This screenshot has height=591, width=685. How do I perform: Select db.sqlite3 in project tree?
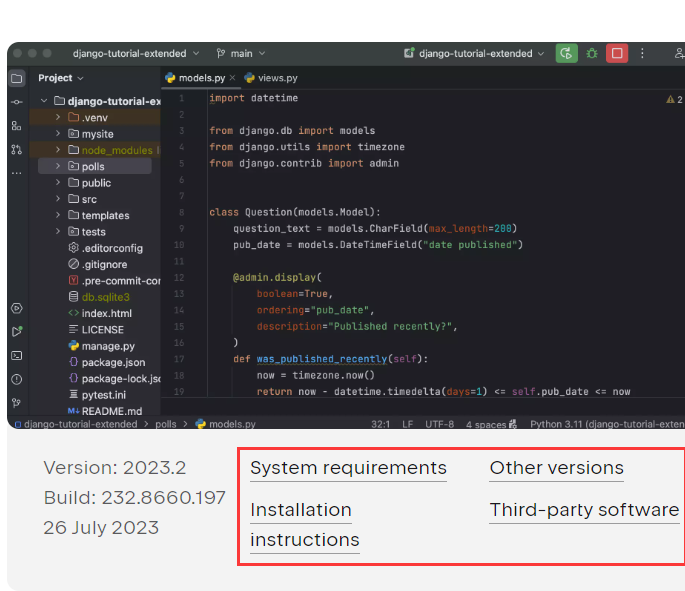[99, 297]
